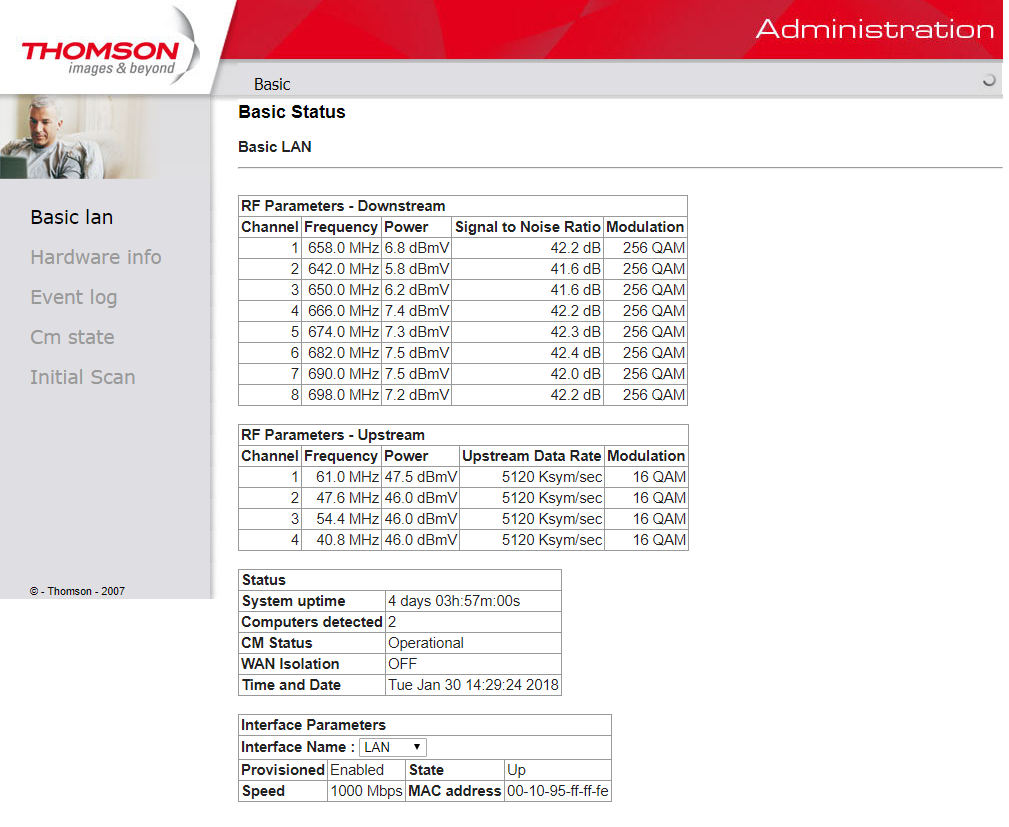Click the 1000 Mbps speed value
Viewport: 1009px width, 827px height.
click(366, 791)
